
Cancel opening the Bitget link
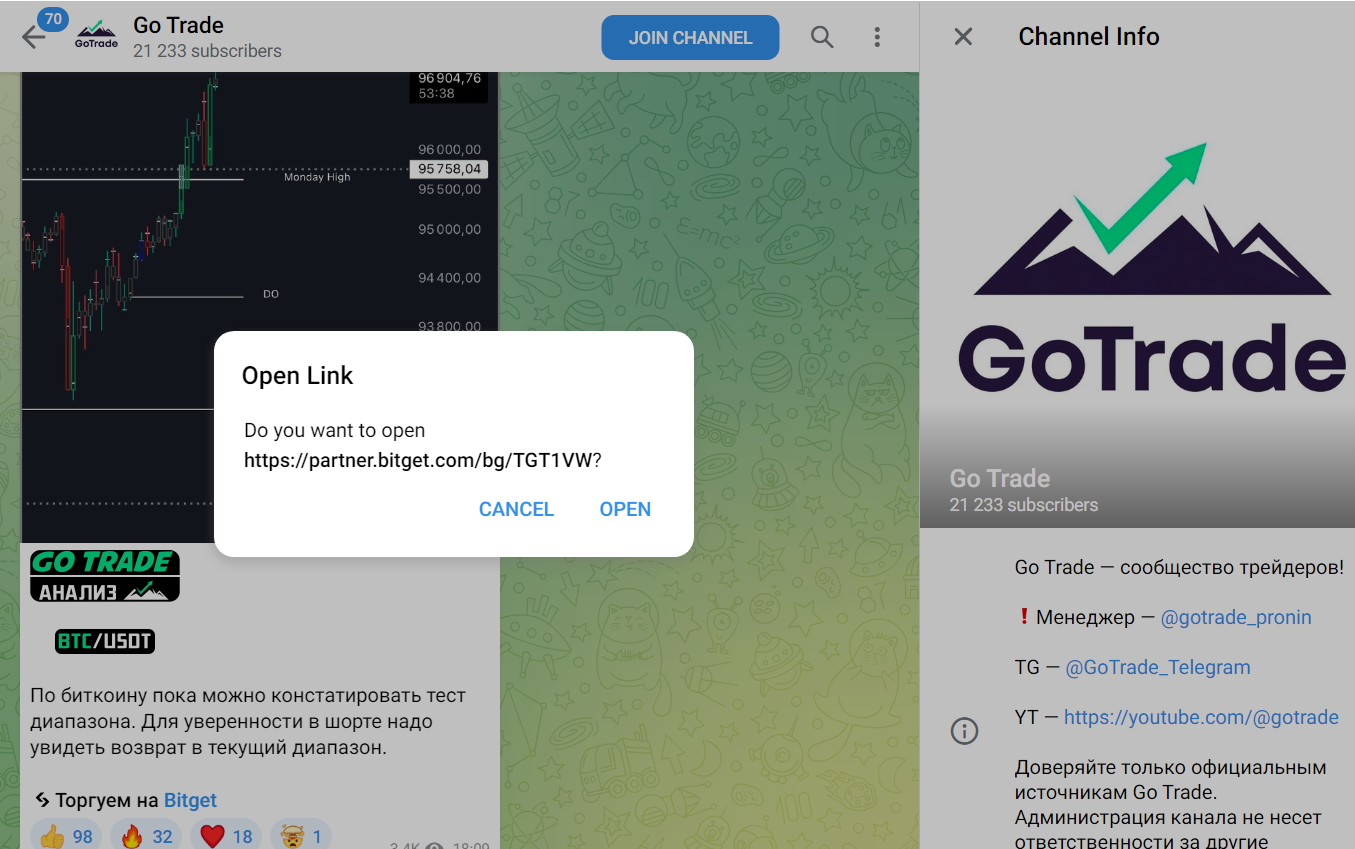(x=516, y=509)
